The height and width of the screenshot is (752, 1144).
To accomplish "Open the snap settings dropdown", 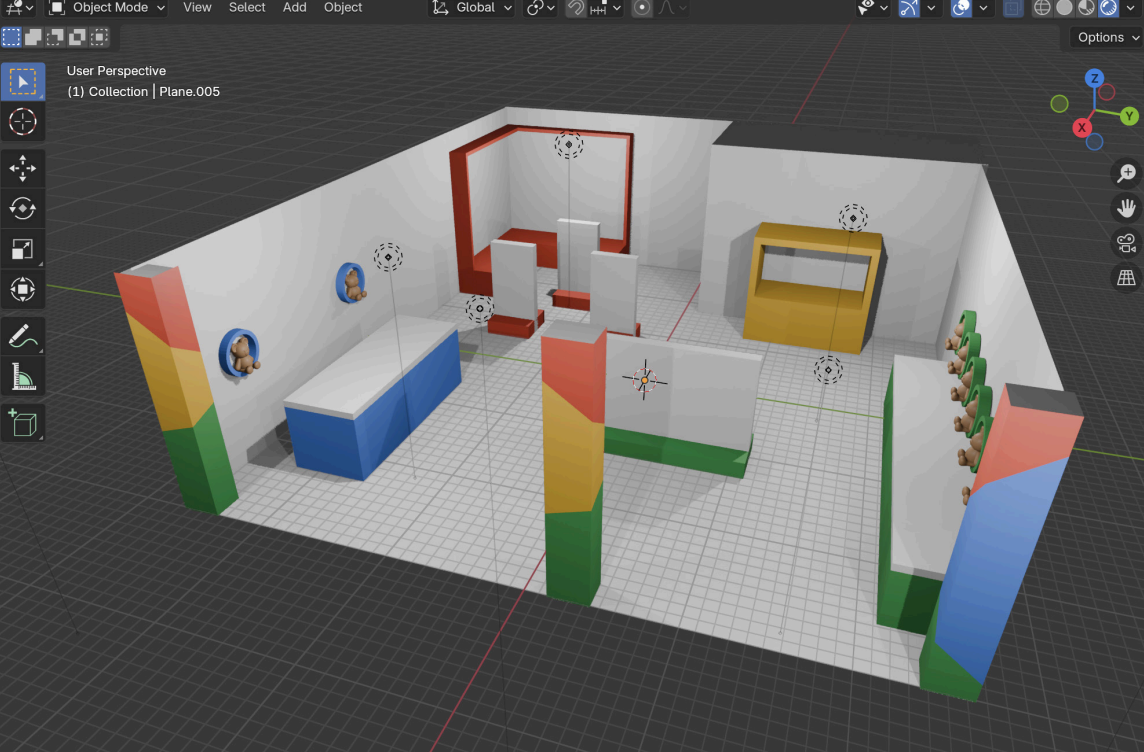I will point(605,7).
